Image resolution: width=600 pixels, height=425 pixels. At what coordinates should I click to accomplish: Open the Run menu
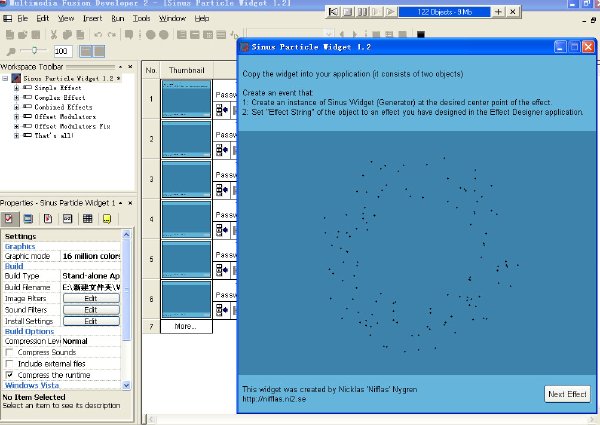(118, 18)
